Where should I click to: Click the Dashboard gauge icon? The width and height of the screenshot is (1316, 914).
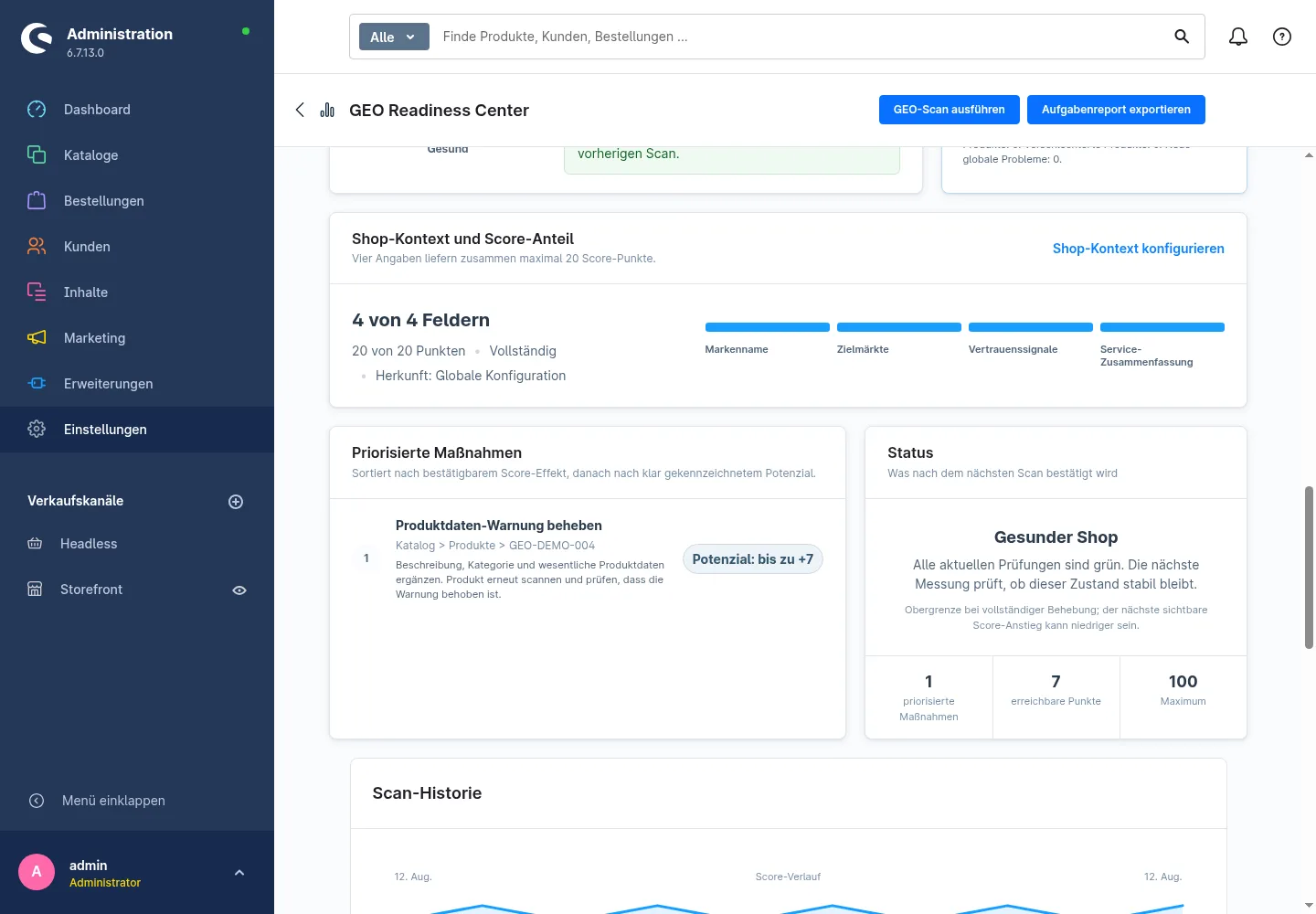point(37,110)
